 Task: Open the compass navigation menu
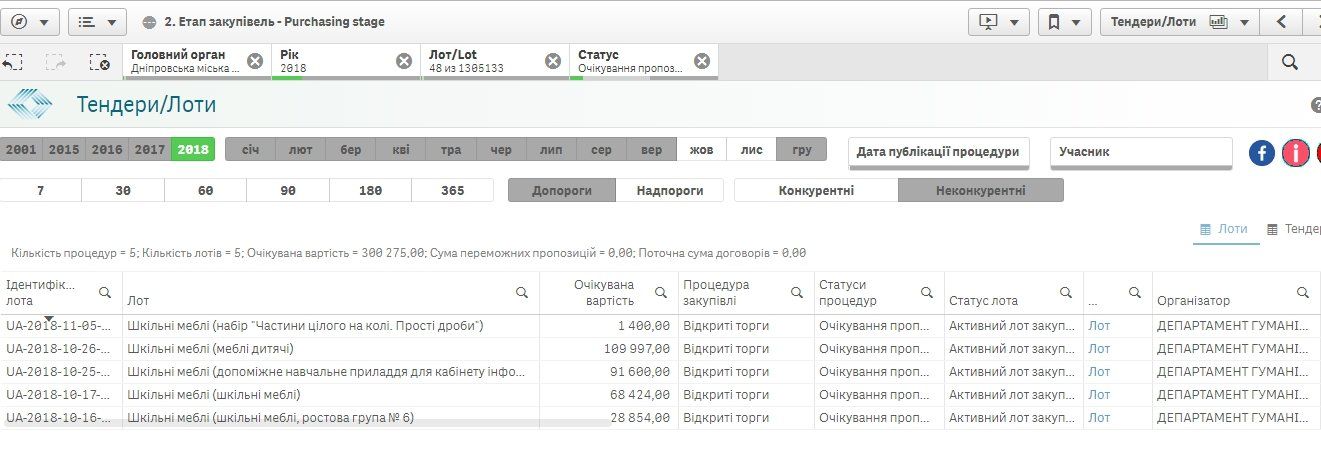[x=31, y=21]
